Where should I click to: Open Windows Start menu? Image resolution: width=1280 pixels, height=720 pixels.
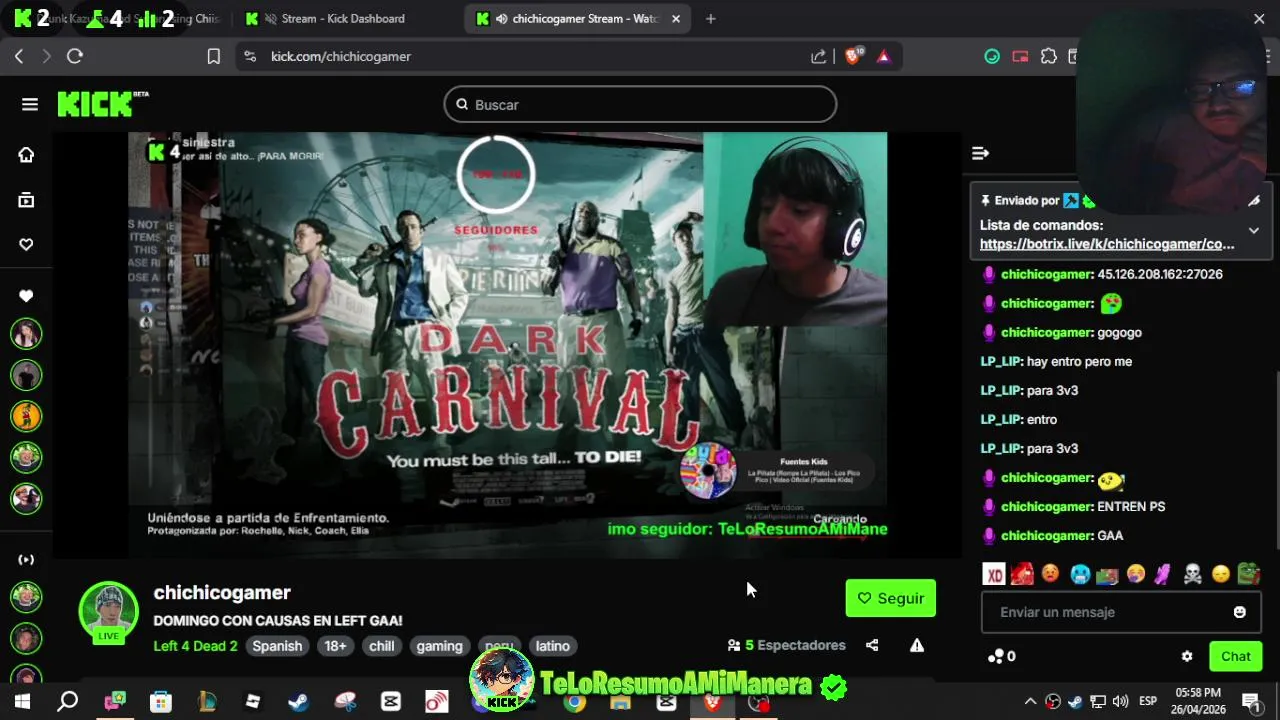coord(22,702)
